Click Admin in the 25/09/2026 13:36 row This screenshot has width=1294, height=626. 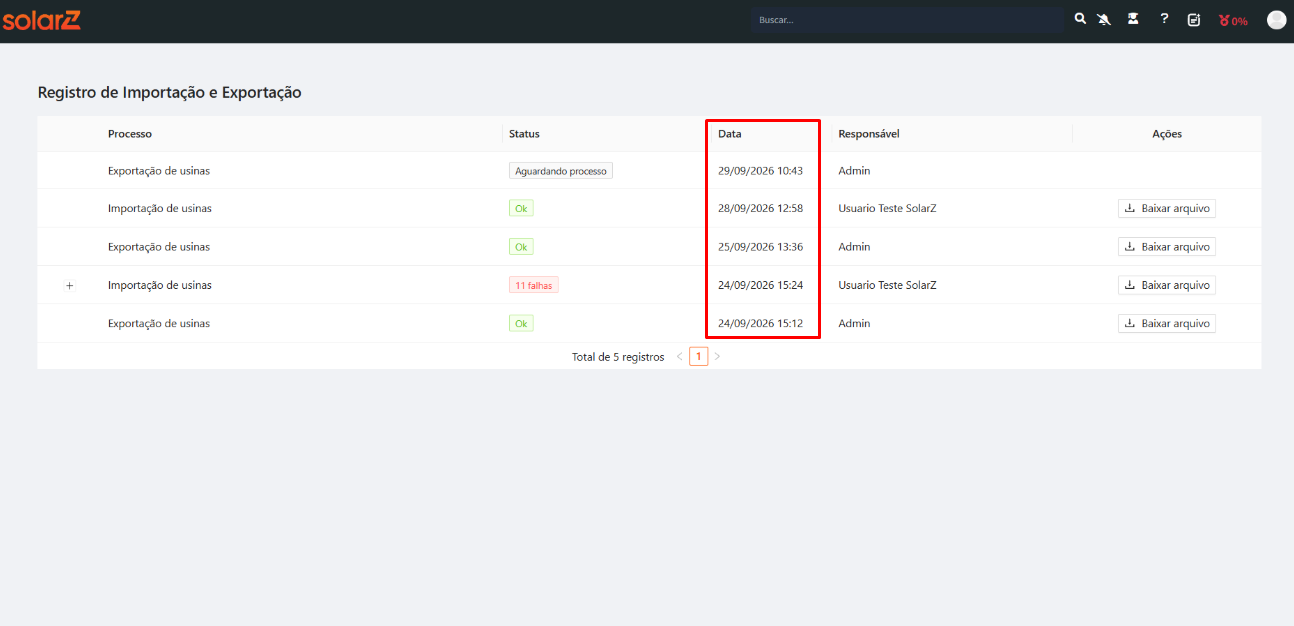point(854,247)
